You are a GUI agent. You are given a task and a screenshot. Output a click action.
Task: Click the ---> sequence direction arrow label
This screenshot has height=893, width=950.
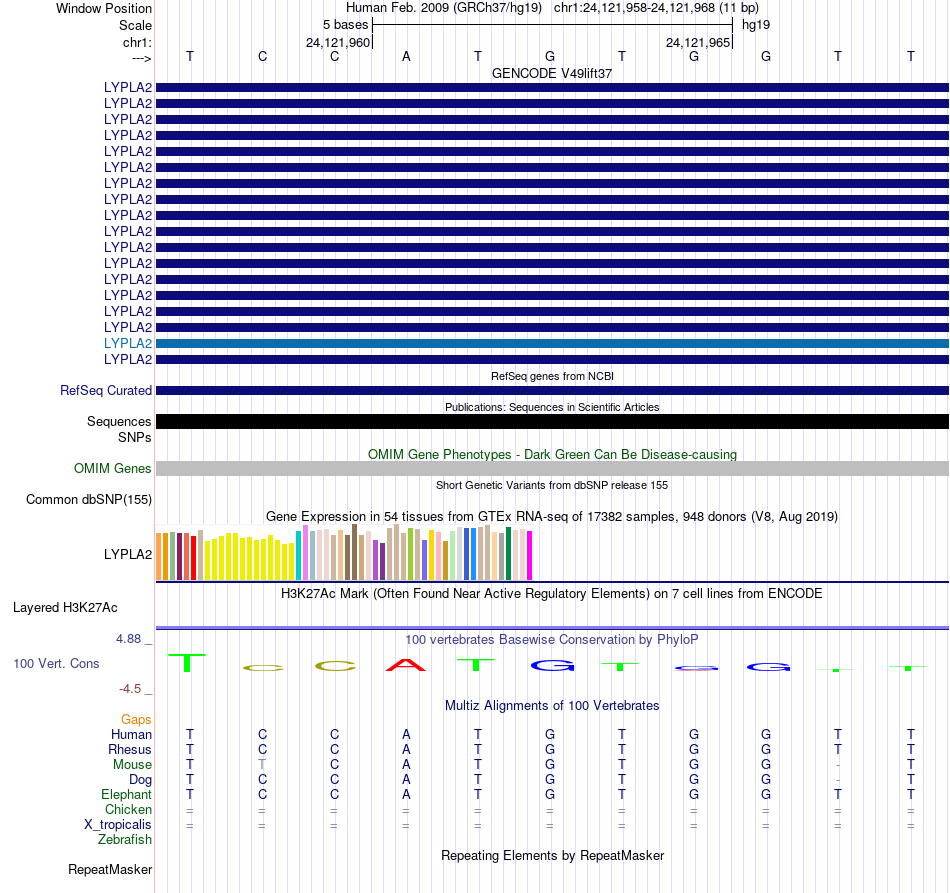(141, 58)
